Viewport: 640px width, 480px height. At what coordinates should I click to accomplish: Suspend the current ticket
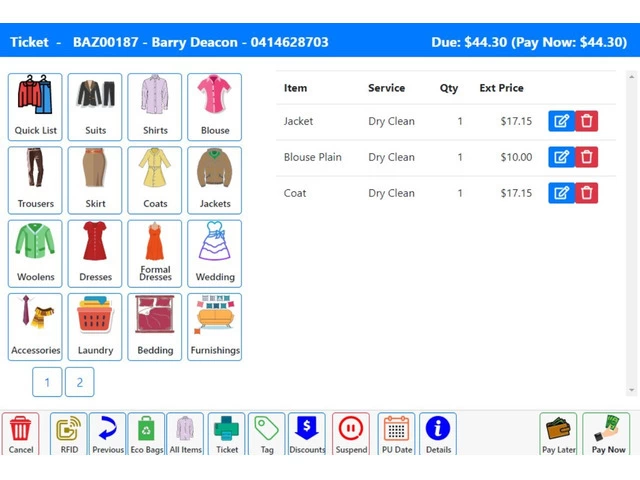[x=350, y=435]
